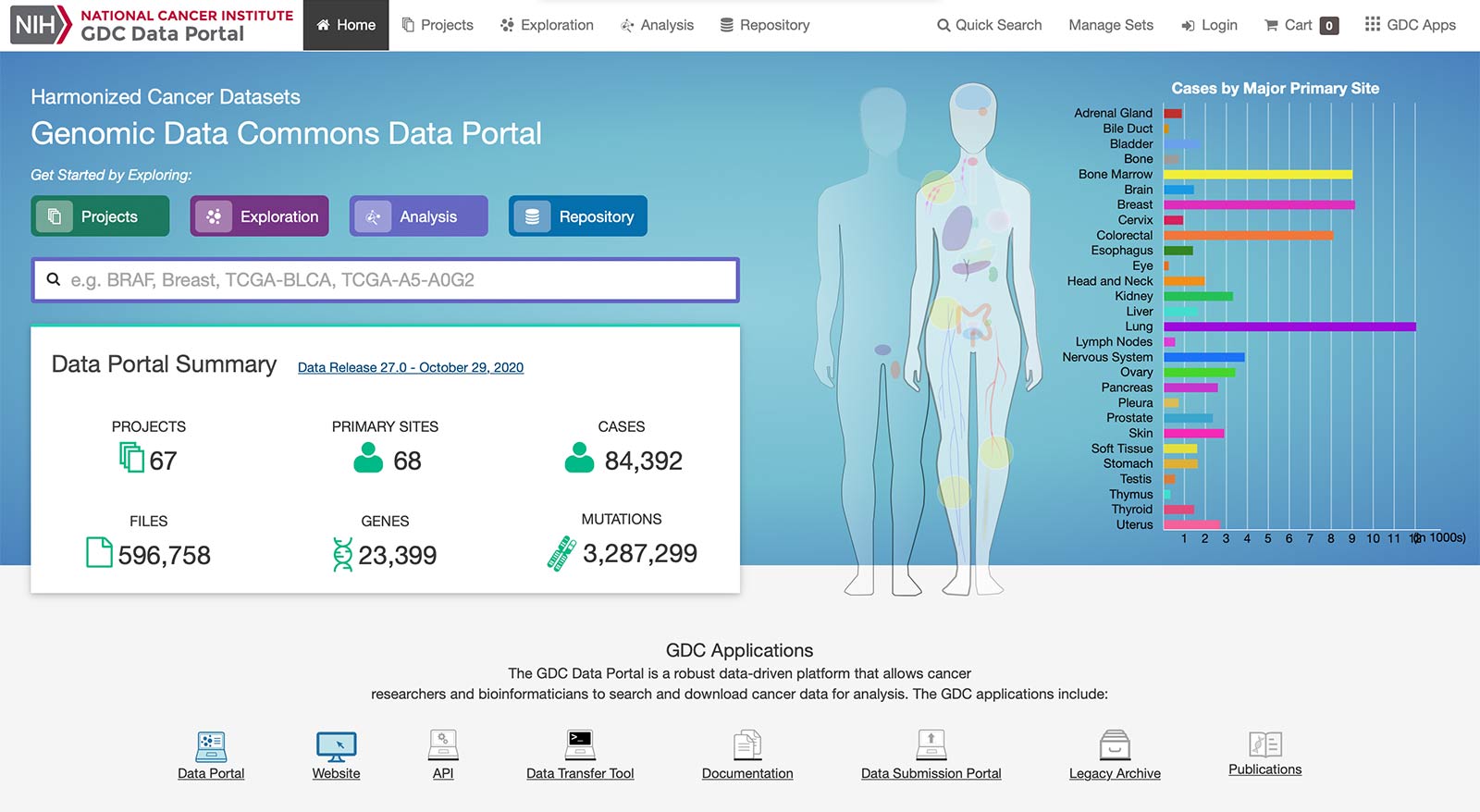This screenshot has width=1480, height=812.
Task: Click the Cart icon in the header
Action: click(x=1271, y=26)
